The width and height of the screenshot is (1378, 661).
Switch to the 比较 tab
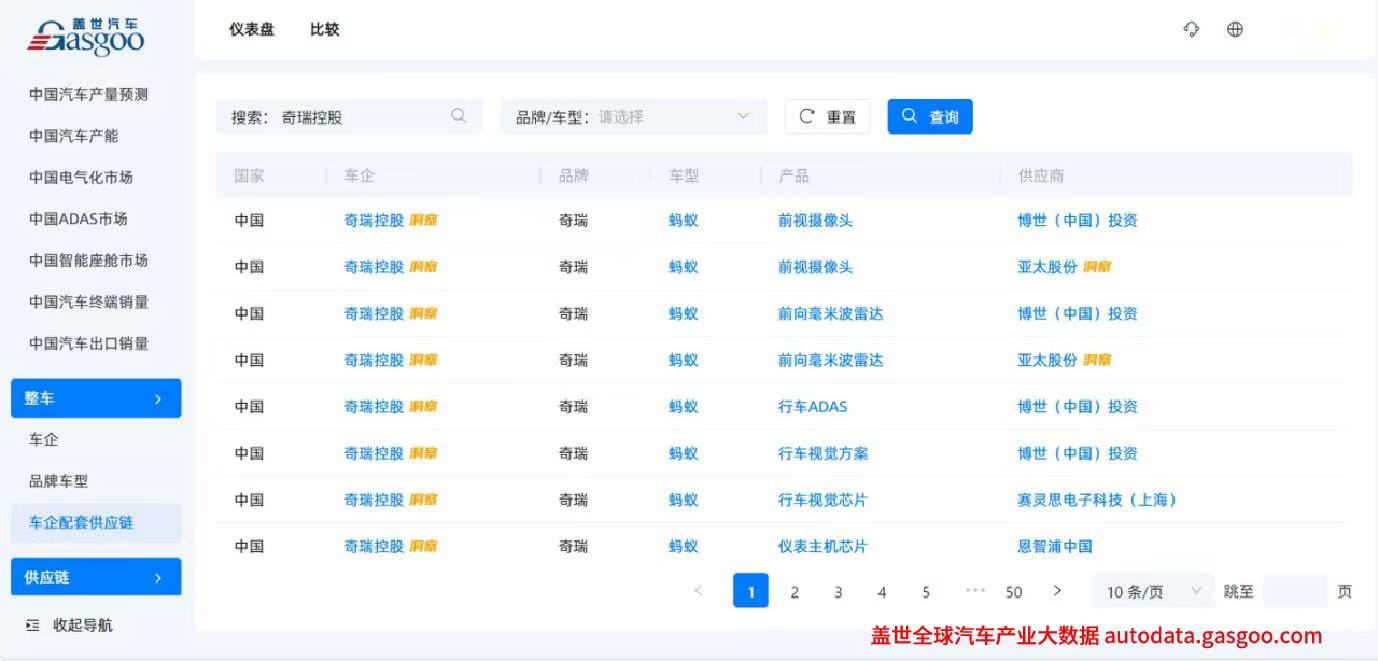[x=323, y=30]
